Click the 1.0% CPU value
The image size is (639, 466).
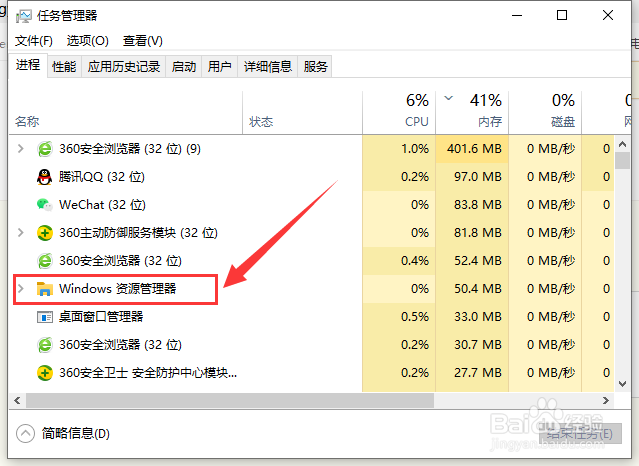(x=415, y=149)
